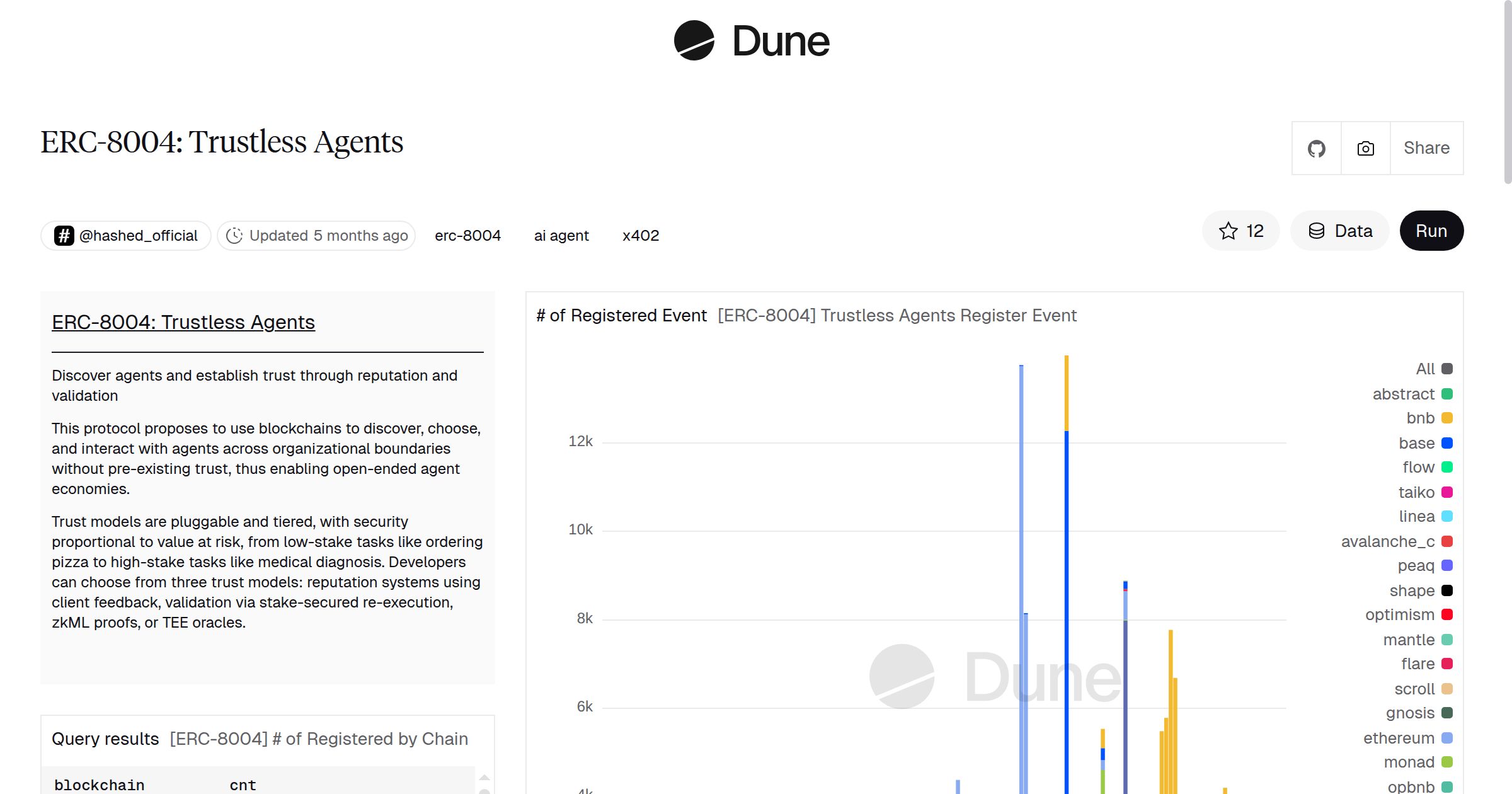Click the Share button
Image resolution: width=1512 pixels, height=794 pixels.
point(1426,147)
